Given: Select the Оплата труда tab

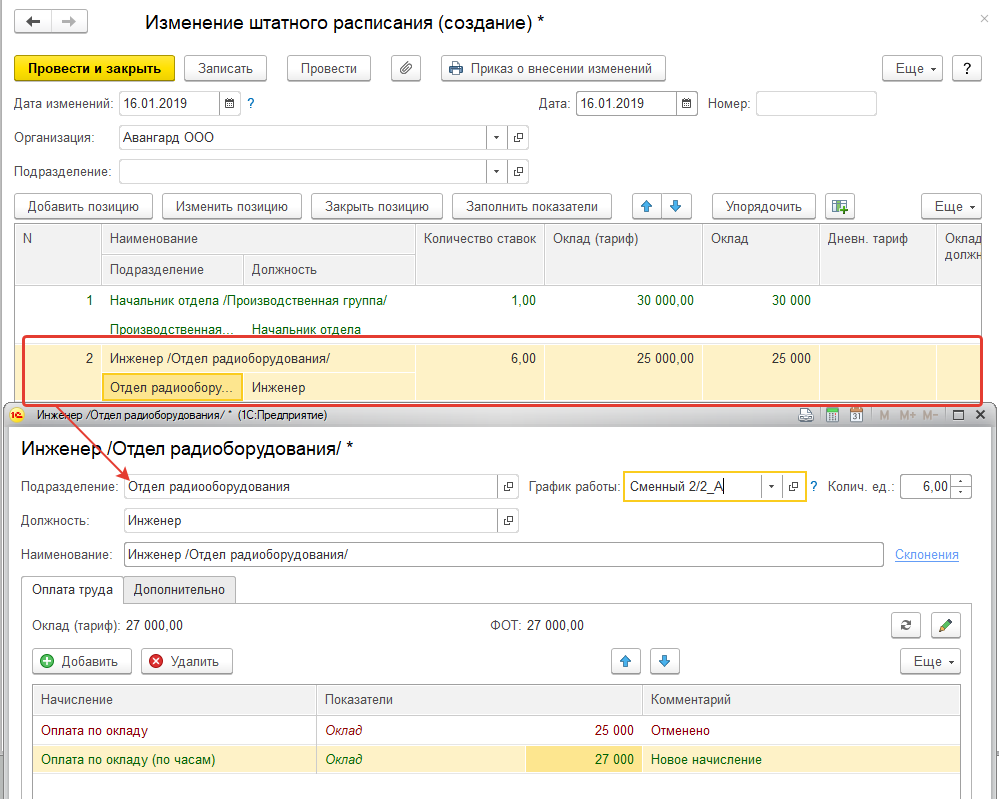Looking at the screenshot, I should point(72,590).
